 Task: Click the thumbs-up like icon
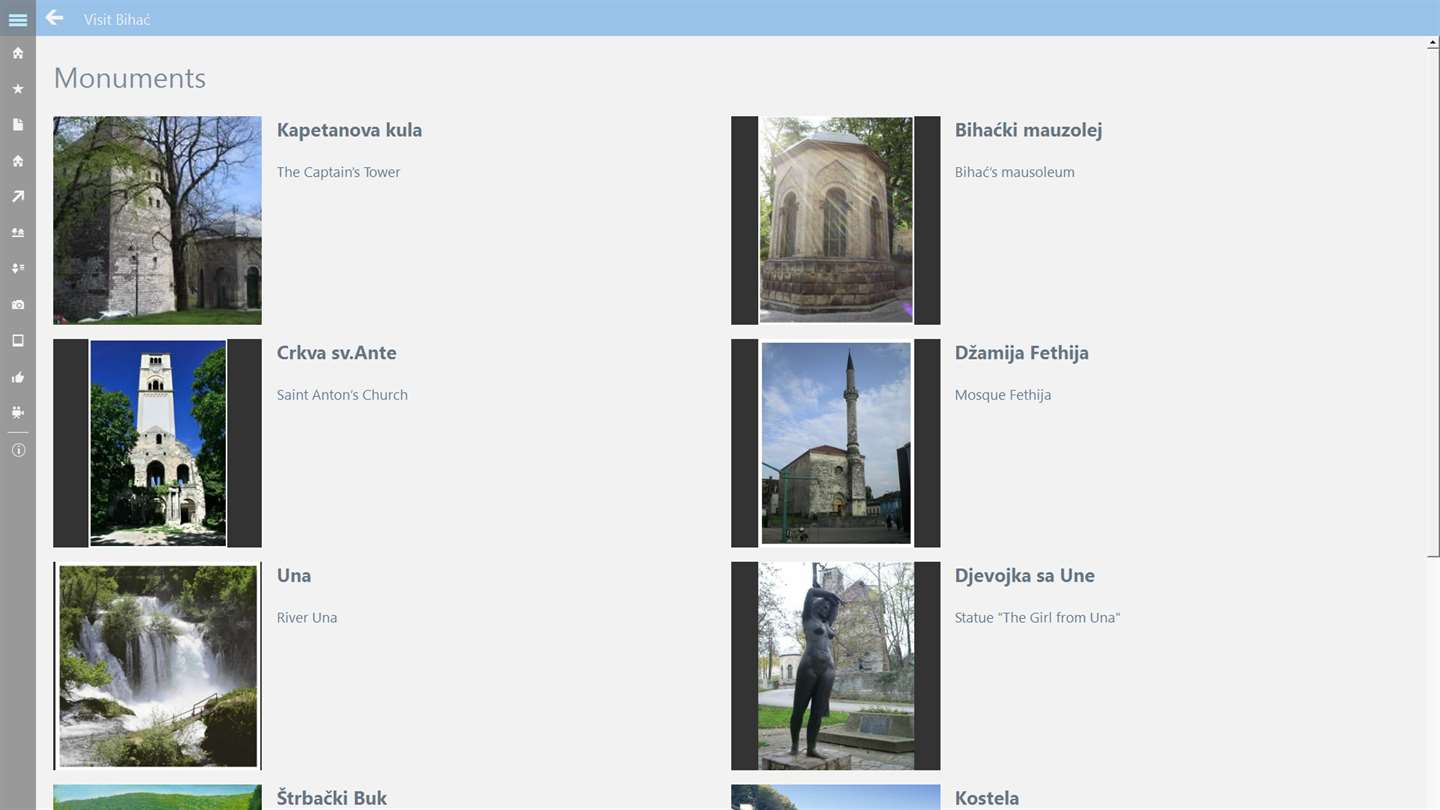(18, 377)
